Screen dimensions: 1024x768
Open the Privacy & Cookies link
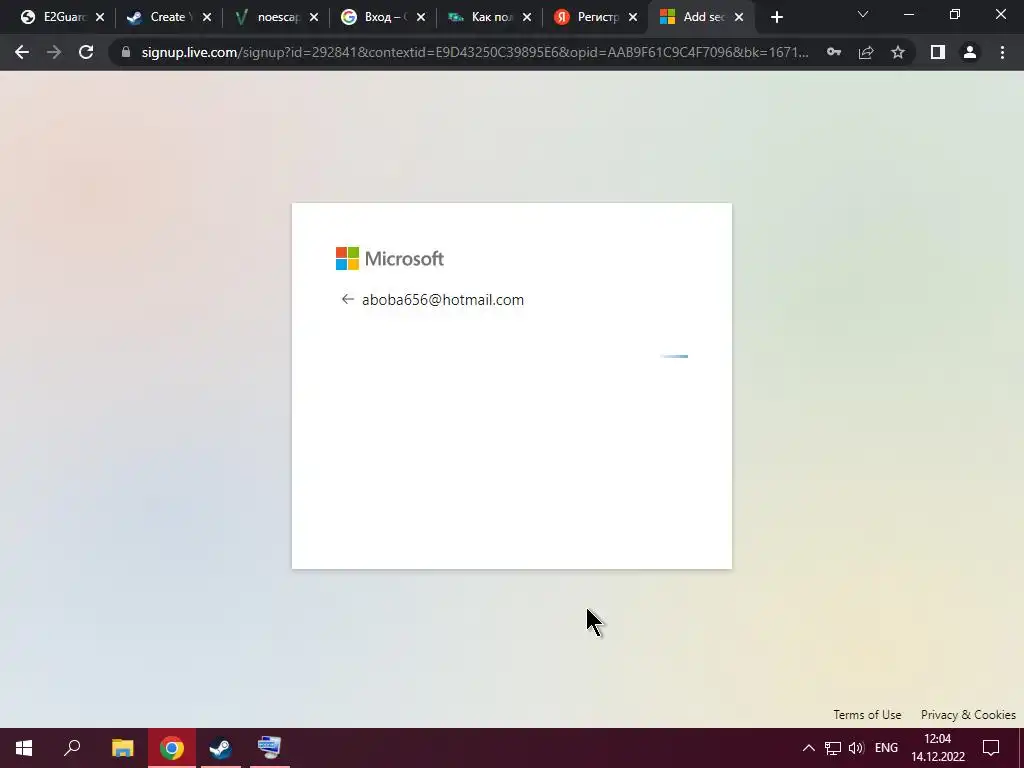click(x=968, y=714)
